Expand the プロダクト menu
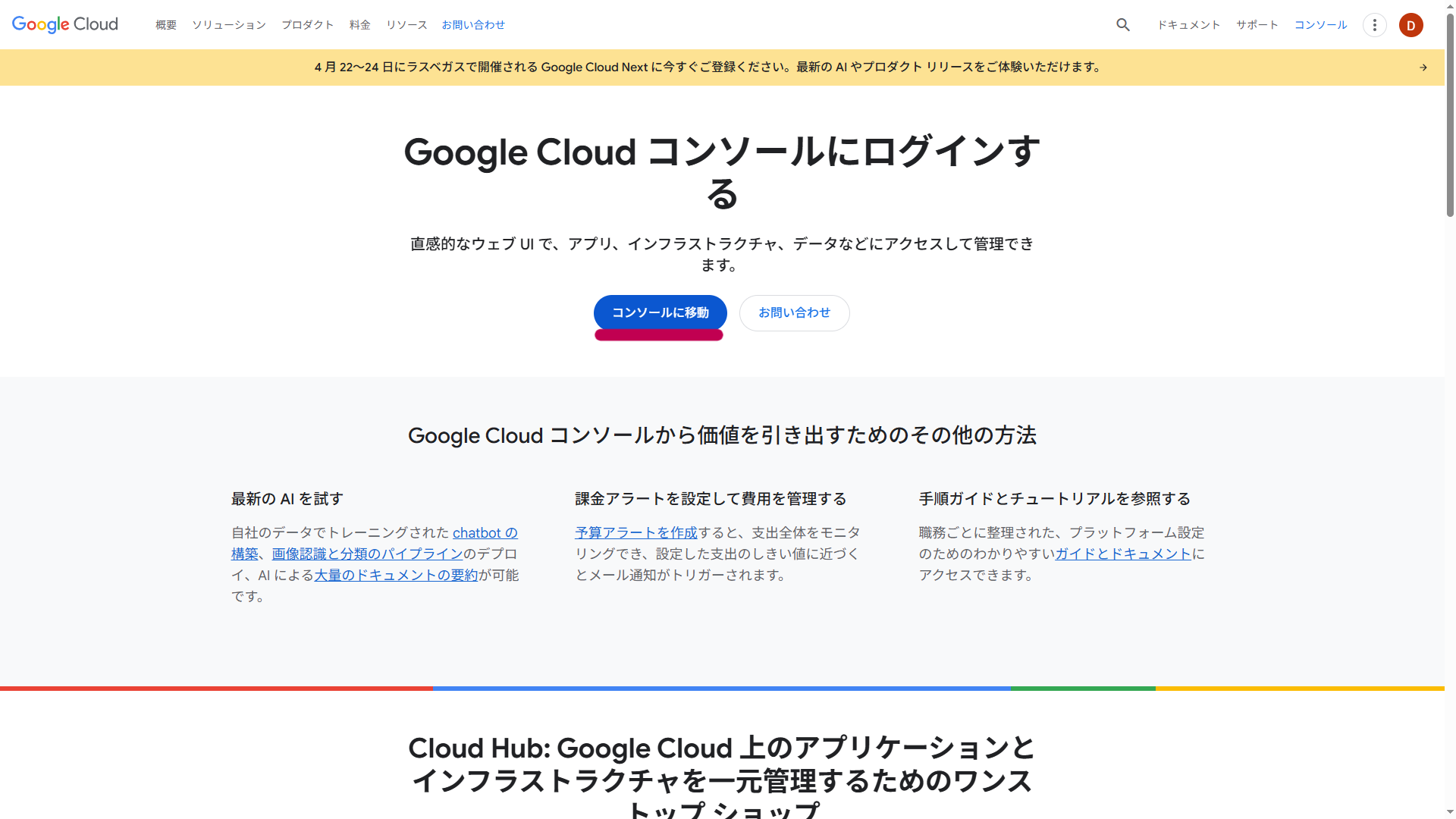The width and height of the screenshot is (1456, 819). click(x=307, y=25)
